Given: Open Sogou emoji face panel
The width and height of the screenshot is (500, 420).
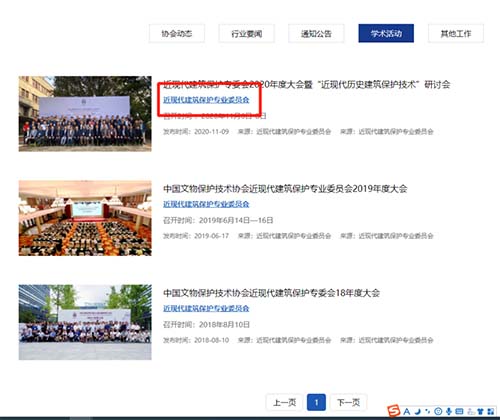Looking at the screenshot, I should click(x=438, y=411).
